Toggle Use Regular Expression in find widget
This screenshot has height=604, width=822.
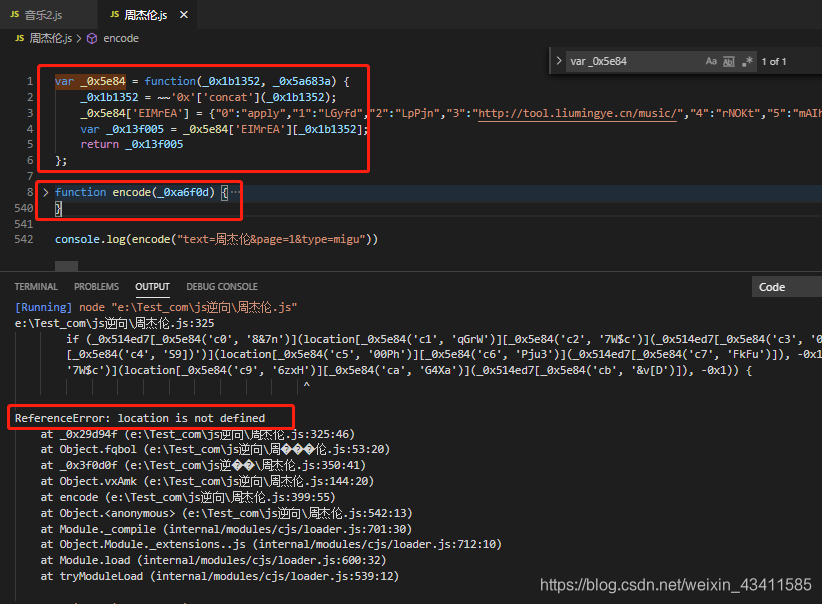(748, 61)
